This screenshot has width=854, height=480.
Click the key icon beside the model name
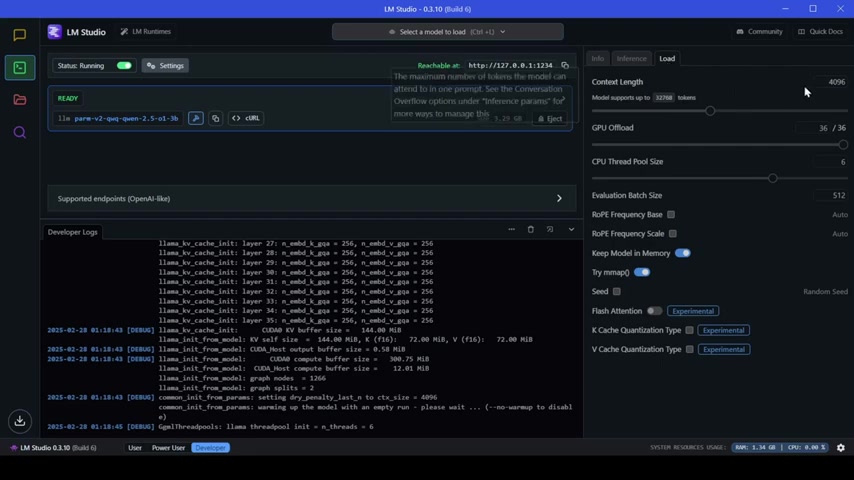coord(196,118)
